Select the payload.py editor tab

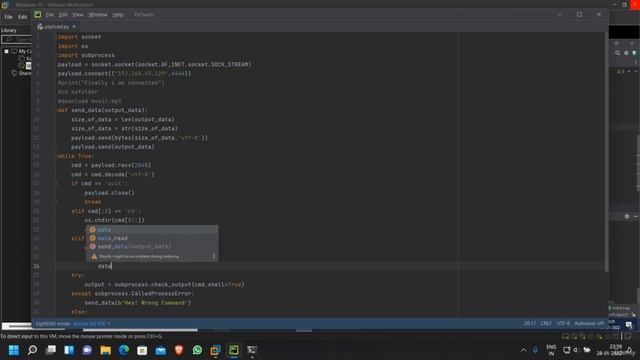point(56,27)
